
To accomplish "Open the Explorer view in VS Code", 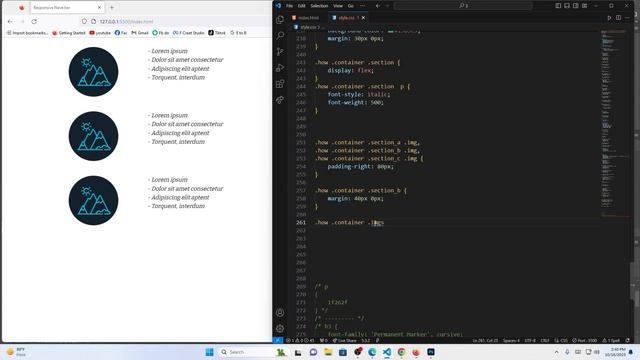I will coord(280,19).
